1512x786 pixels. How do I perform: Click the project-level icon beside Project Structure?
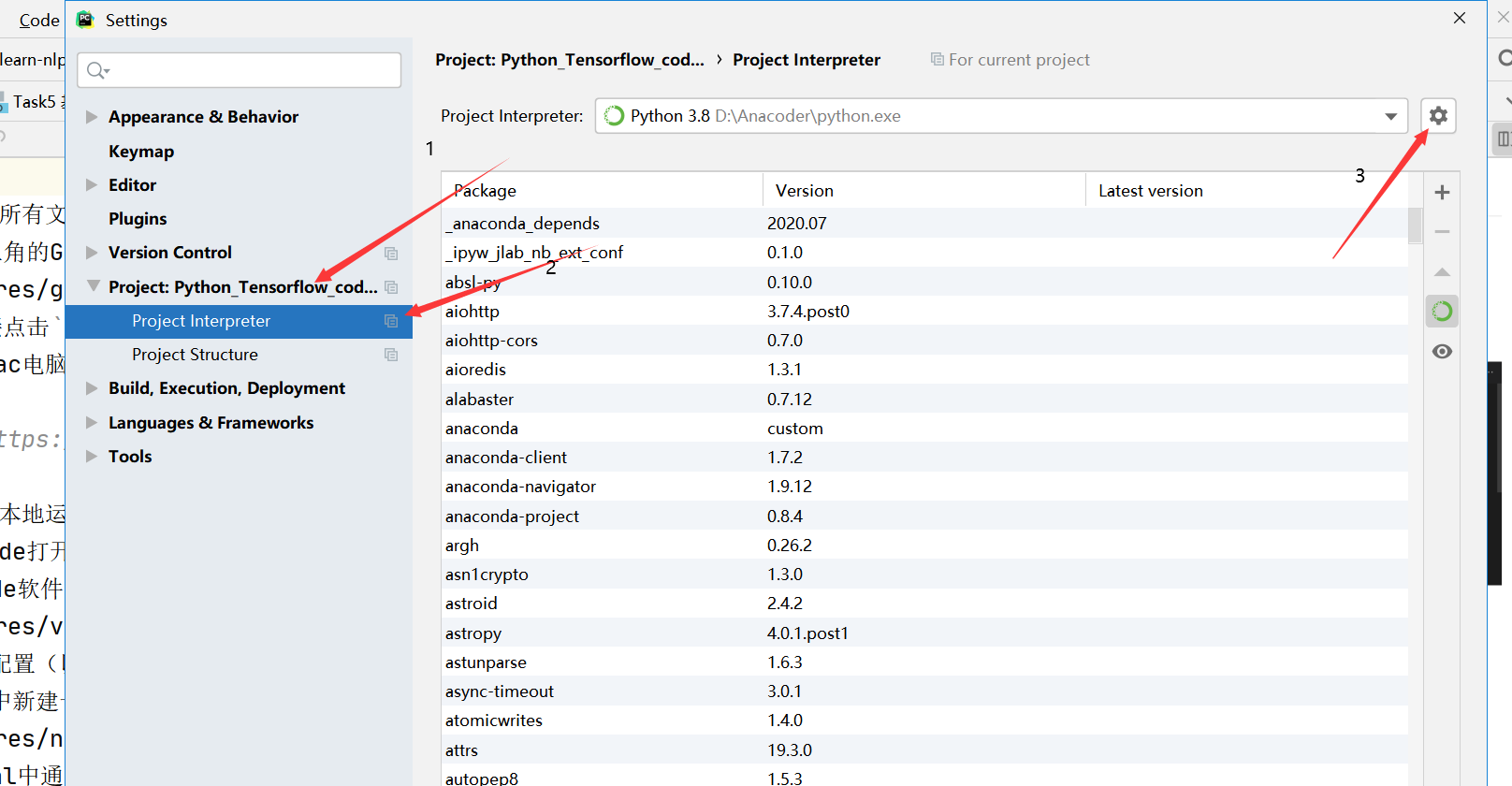tap(391, 355)
